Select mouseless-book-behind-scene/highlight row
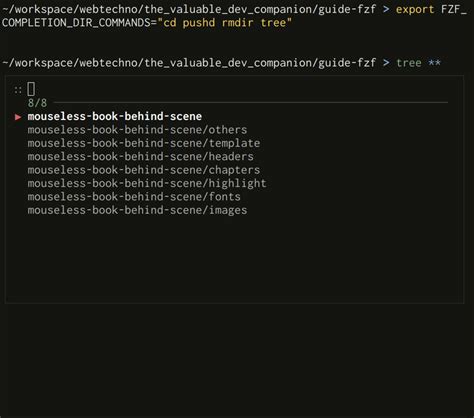The height and width of the screenshot is (418, 474). (147, 183)
